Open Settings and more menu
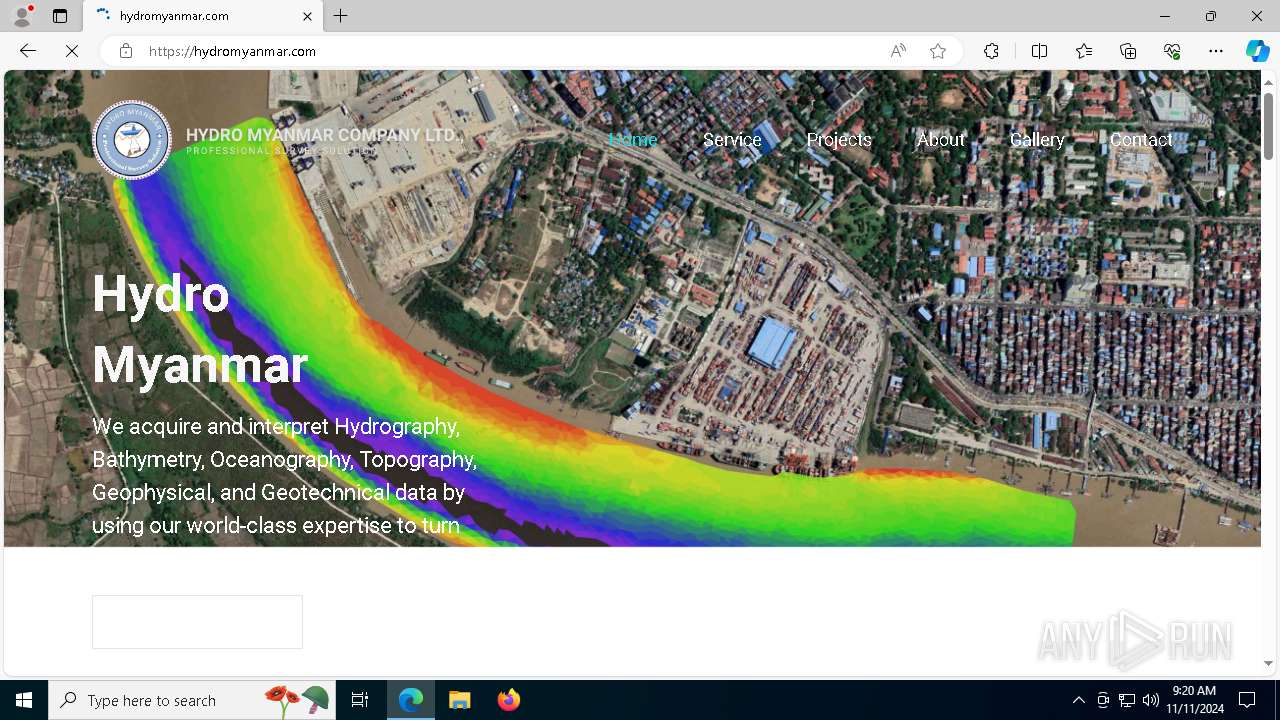Image resolution: width=1280 pixels, height=720 pixels. pyautogui.click(x=1216, y=51)
